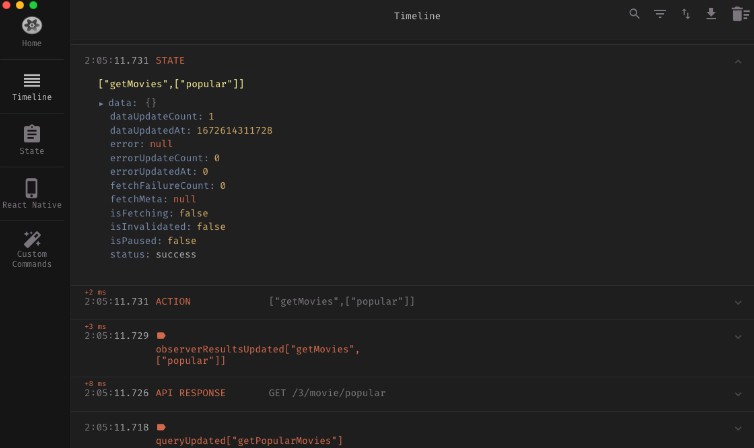This screenshot has height=448, width=754.
Task: Click the status: success row
Action: point(153,254)
